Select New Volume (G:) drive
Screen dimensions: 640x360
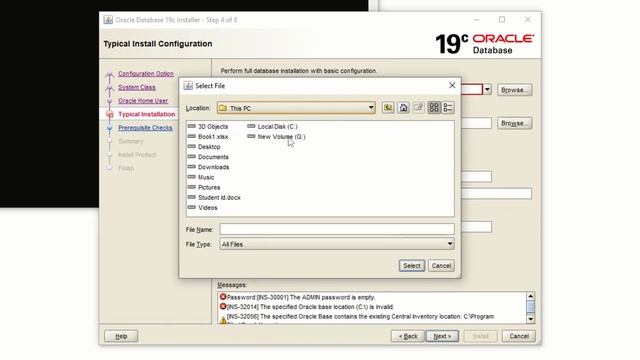[x=281, y=137]
